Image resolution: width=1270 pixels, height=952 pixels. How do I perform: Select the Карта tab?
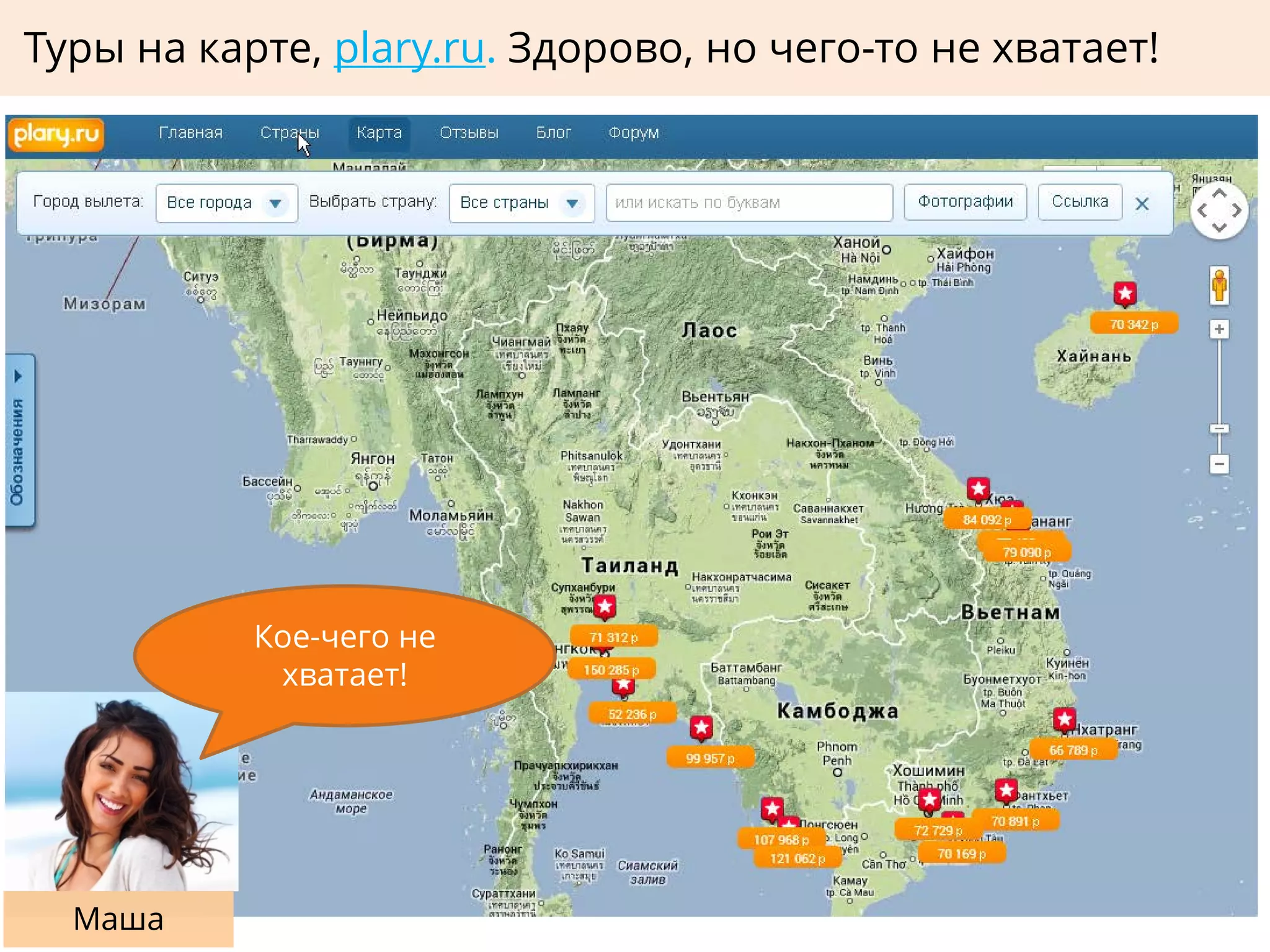[379, 133]
